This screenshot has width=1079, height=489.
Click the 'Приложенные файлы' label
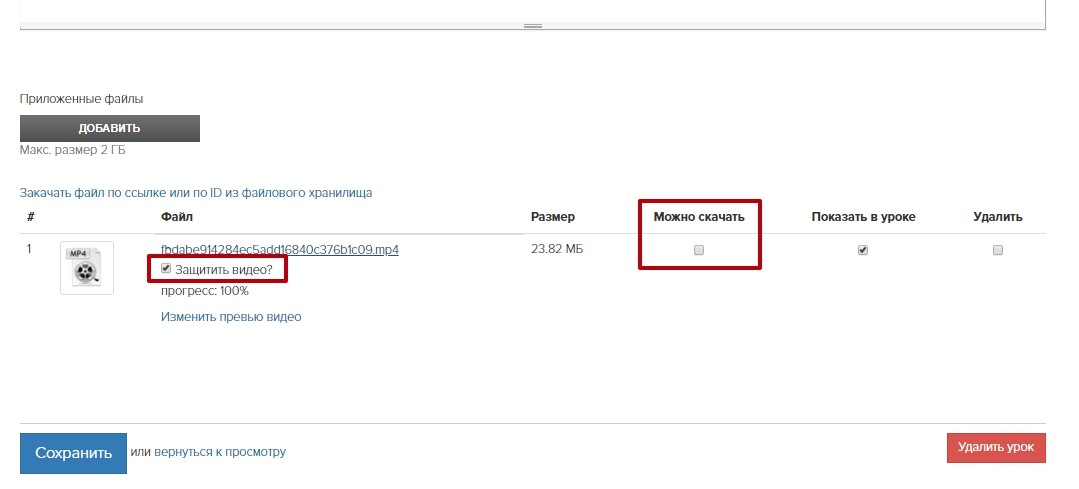pyautogui.click(x=81, y=99)
